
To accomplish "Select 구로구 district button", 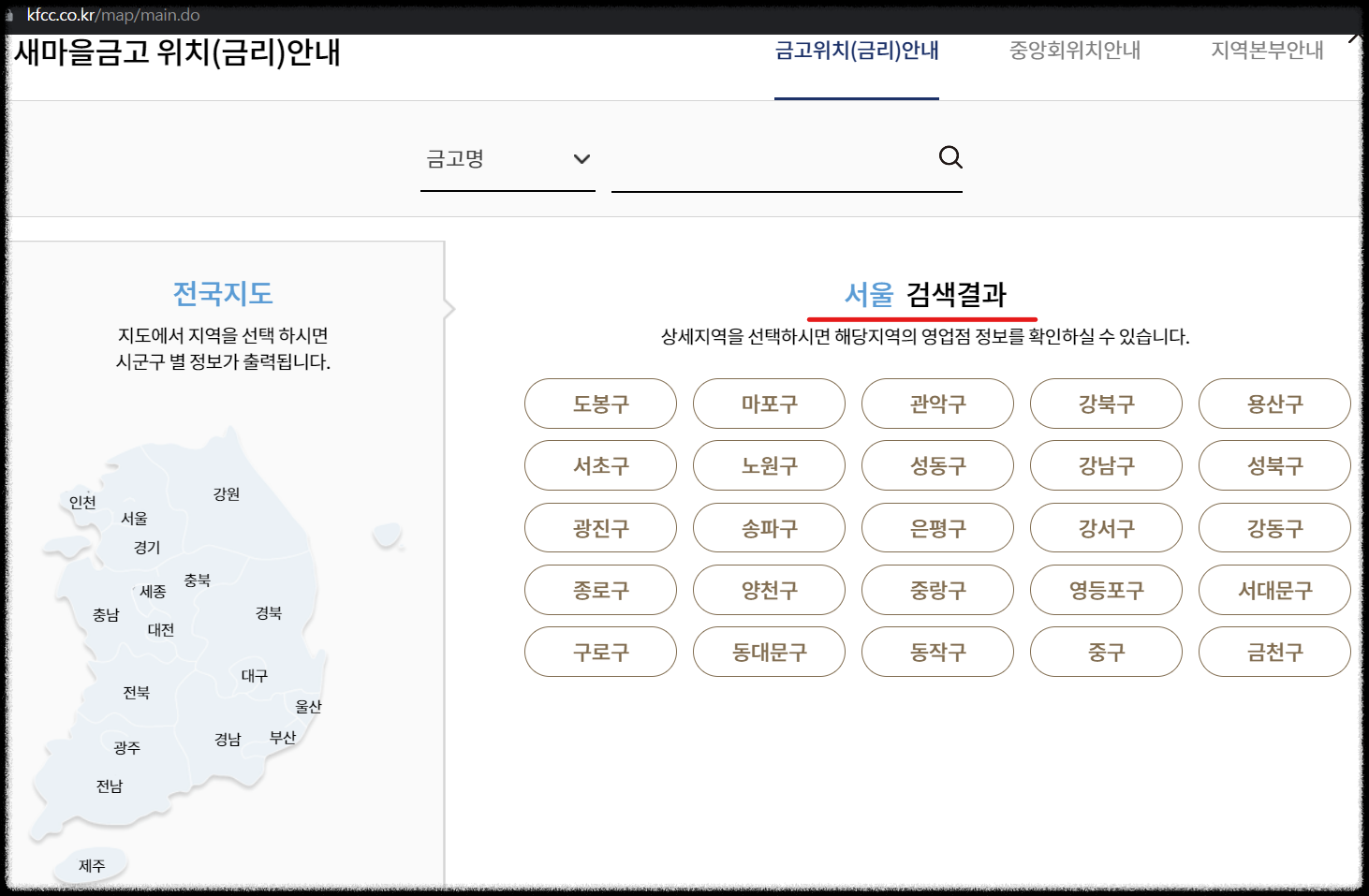I will 600,652.
